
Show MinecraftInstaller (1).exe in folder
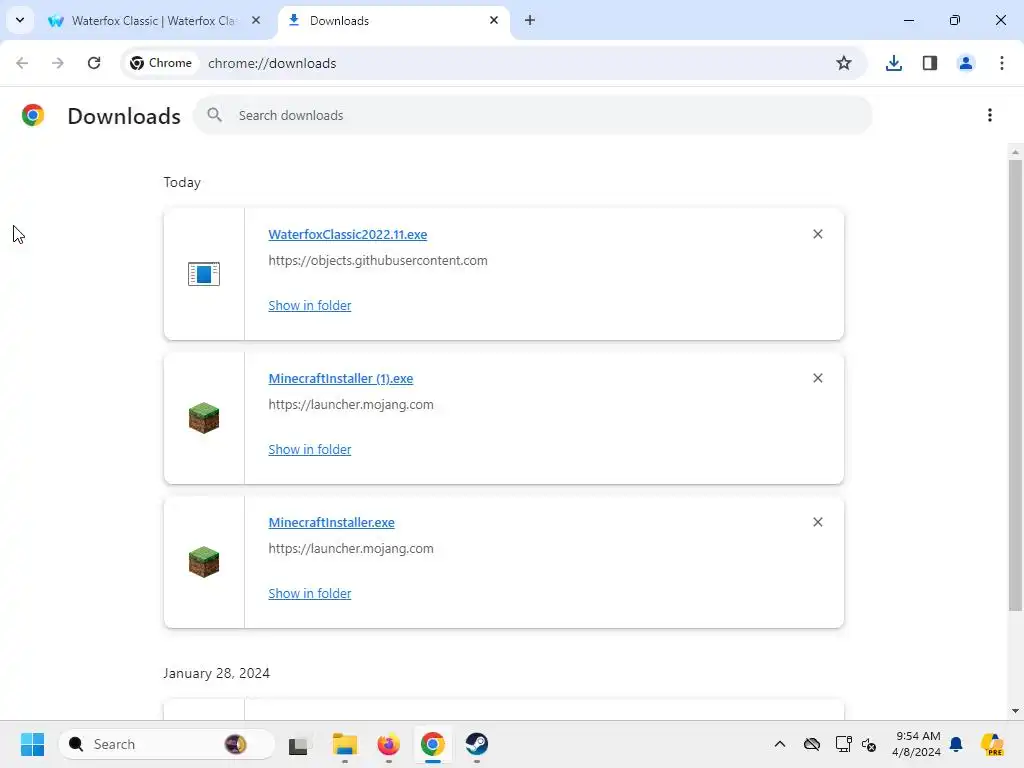tap(310, 449)
